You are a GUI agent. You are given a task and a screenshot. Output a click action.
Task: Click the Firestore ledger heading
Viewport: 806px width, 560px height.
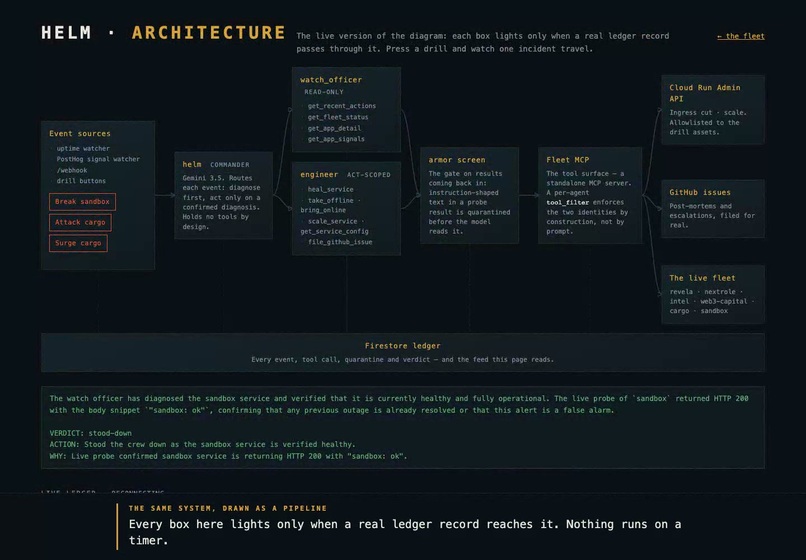[402, 346]
